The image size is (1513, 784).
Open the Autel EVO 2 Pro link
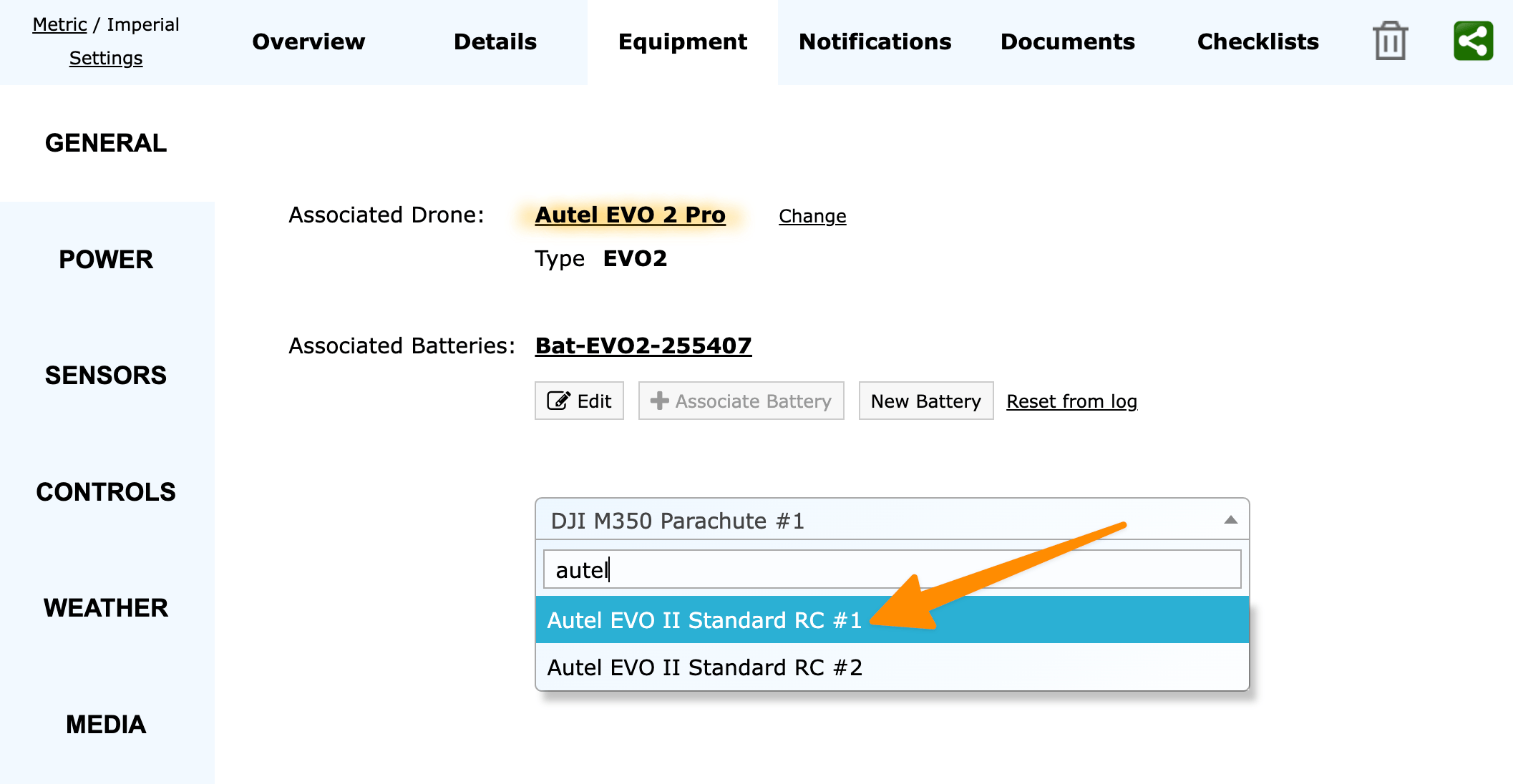click(630, 215)
